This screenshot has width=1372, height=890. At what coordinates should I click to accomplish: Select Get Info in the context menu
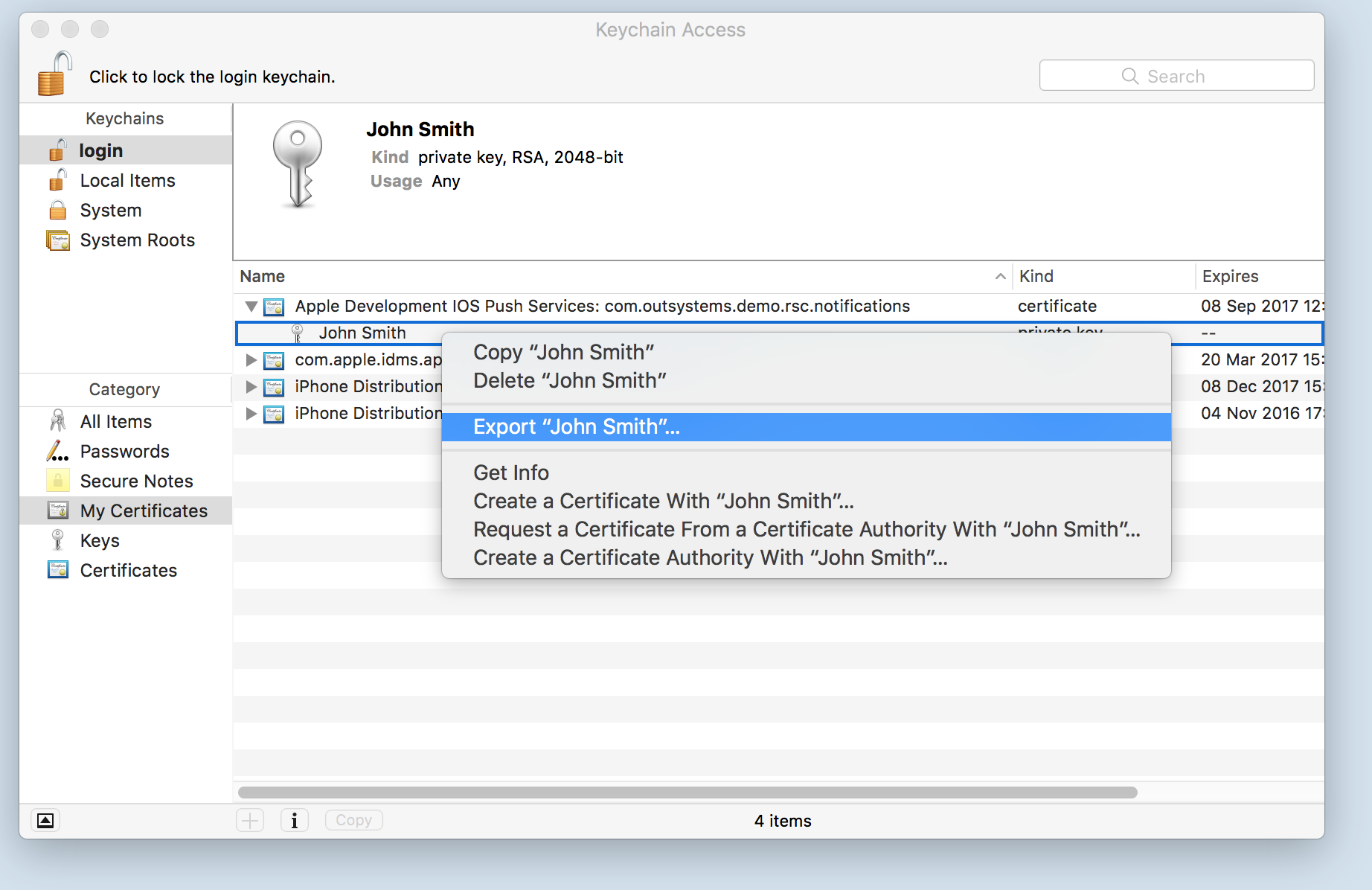(510, 472)
